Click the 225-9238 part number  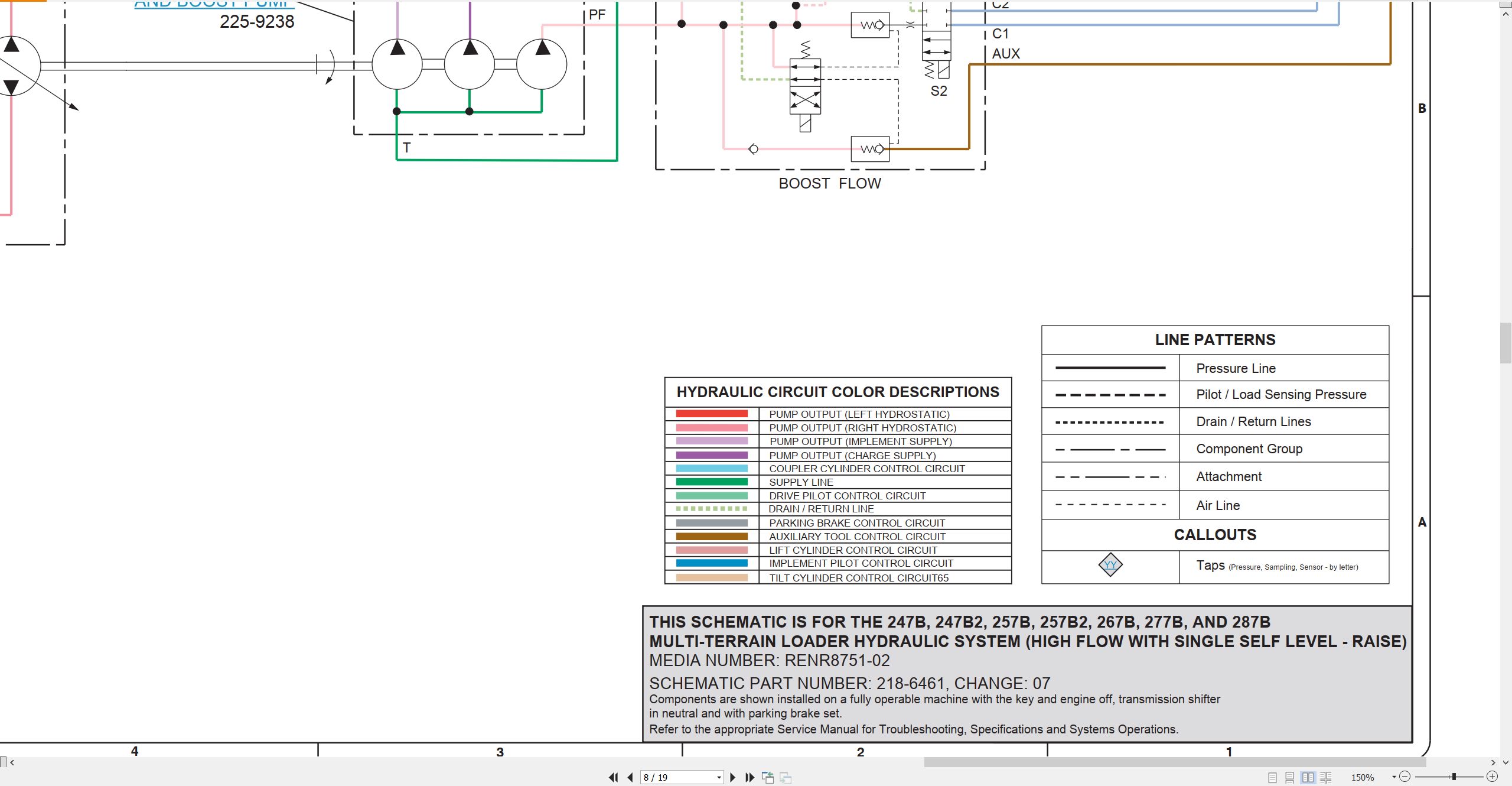(257, 22)
